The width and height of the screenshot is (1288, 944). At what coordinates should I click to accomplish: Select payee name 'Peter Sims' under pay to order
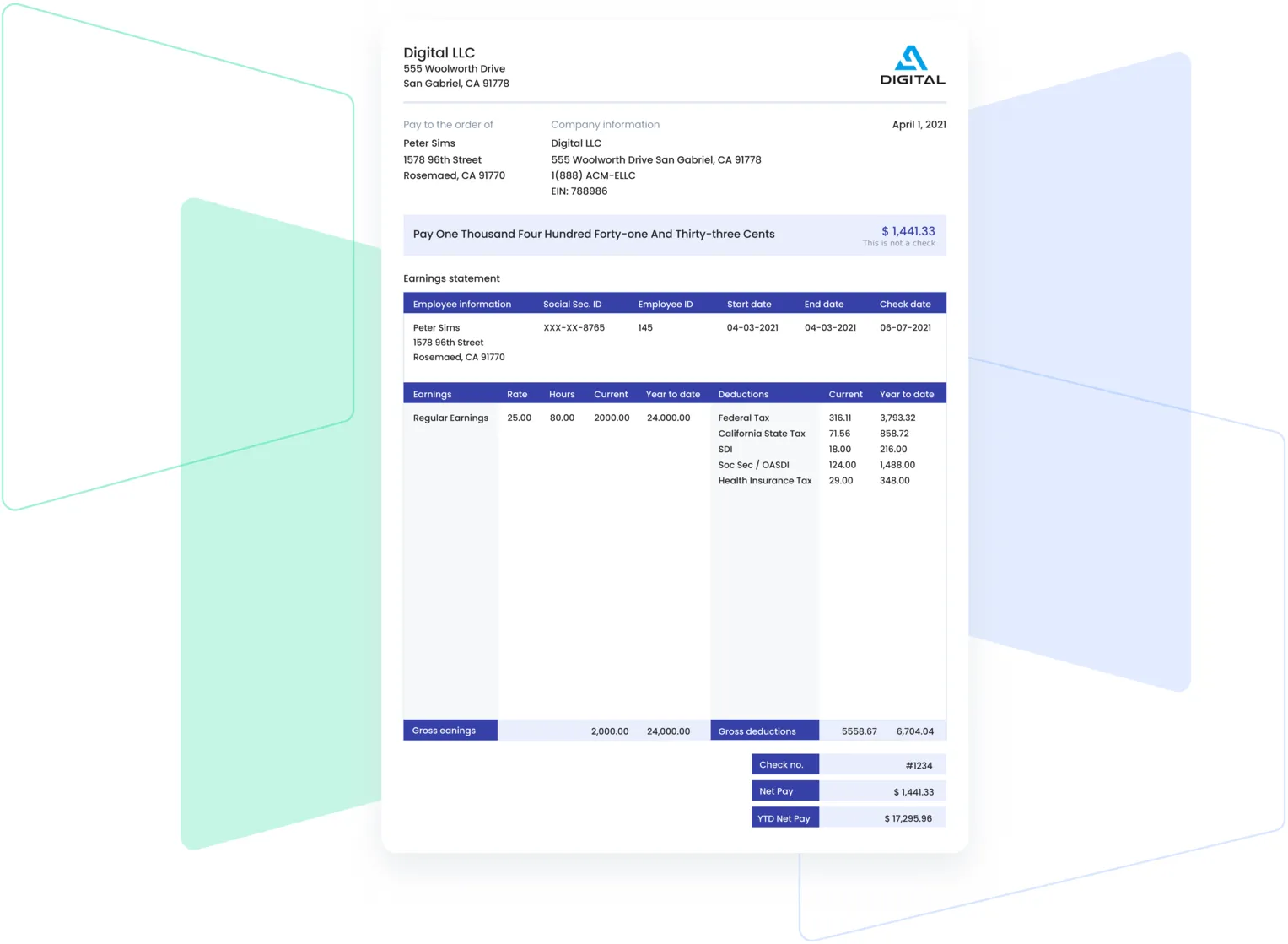point(428,143)
